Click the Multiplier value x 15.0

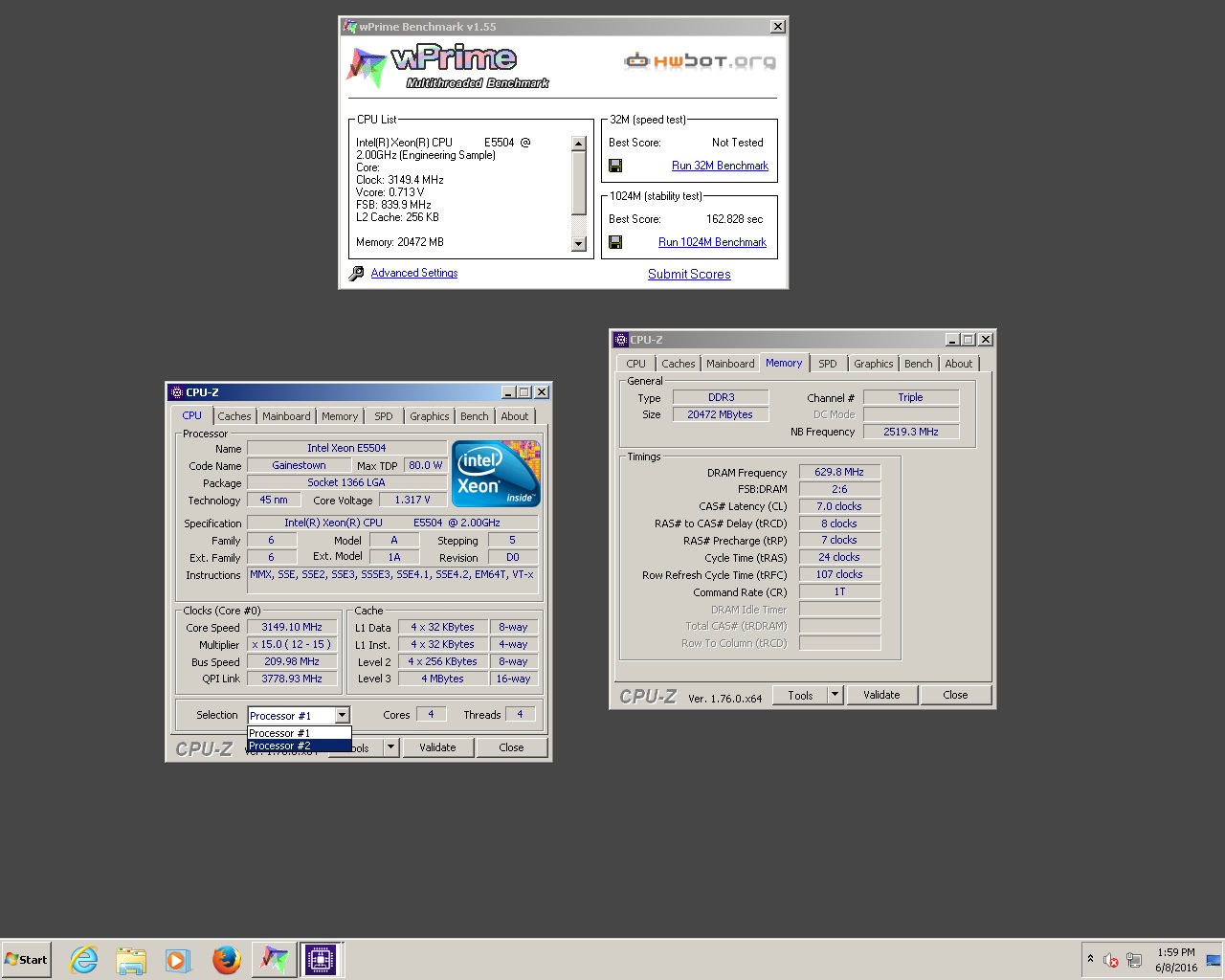click(x=292, y=645)
